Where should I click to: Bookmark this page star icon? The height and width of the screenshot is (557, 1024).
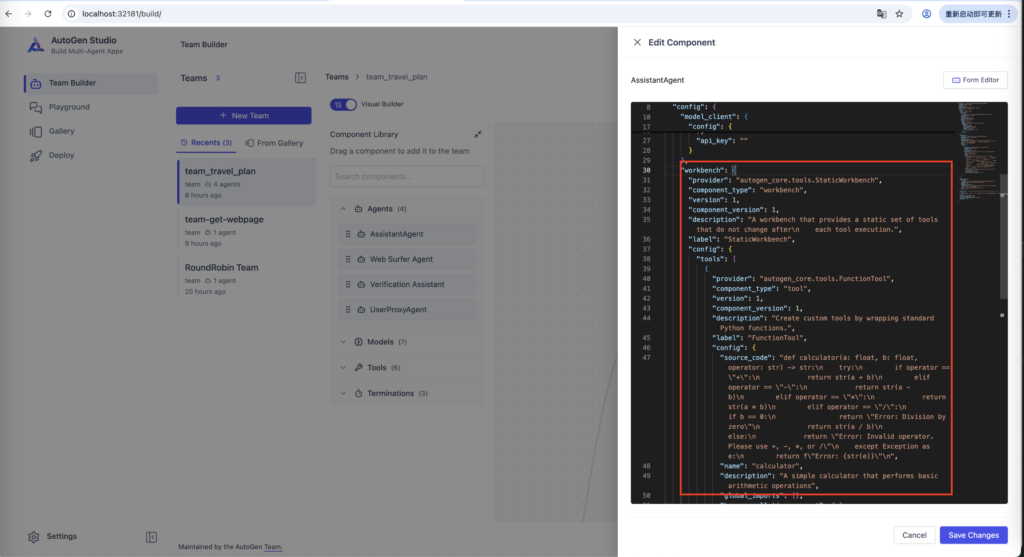(899, 14)
